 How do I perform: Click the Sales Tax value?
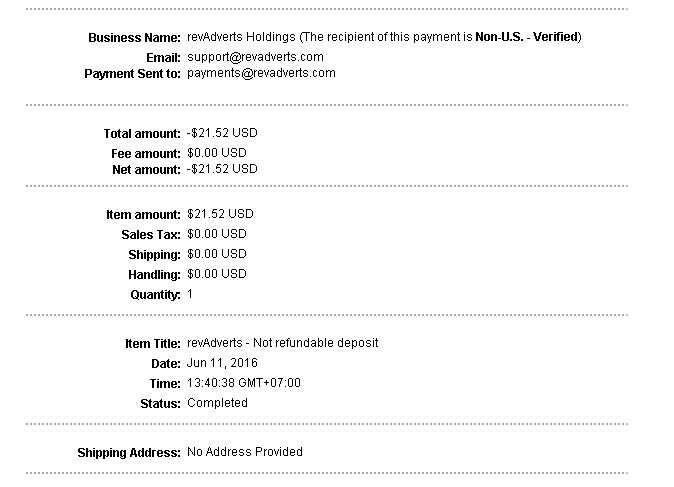[x=217, y=234]
